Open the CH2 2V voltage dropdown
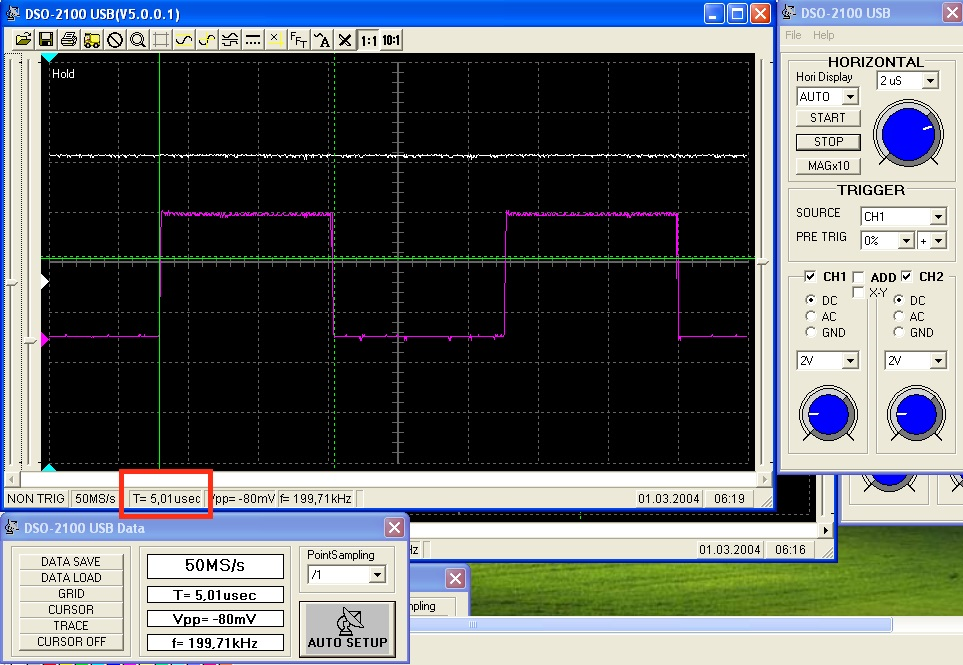The width and height of the screenshot is (963, 665). (938, 360)
